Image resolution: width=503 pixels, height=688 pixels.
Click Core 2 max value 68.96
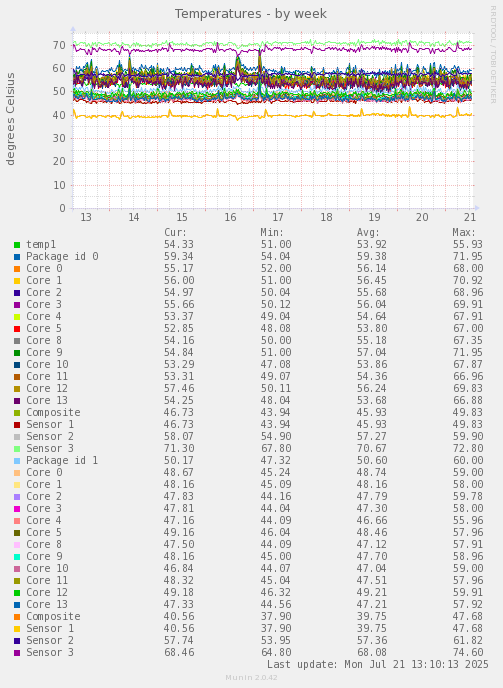point(468,292)
